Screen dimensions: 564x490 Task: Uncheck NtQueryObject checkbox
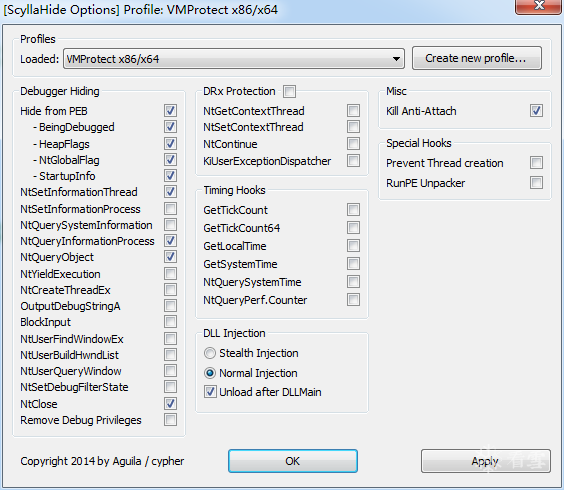(x=170, y=257)
